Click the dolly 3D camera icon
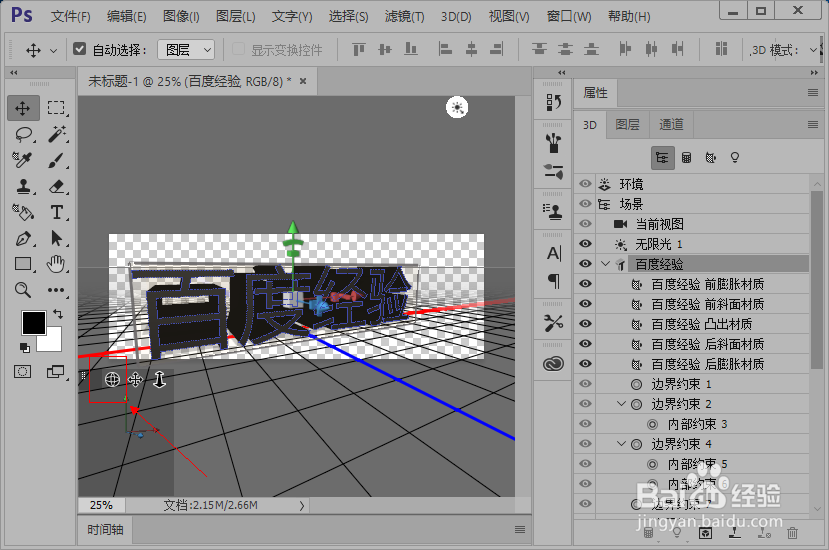Screen dimensions: 829x550 (x=160, y=379)
